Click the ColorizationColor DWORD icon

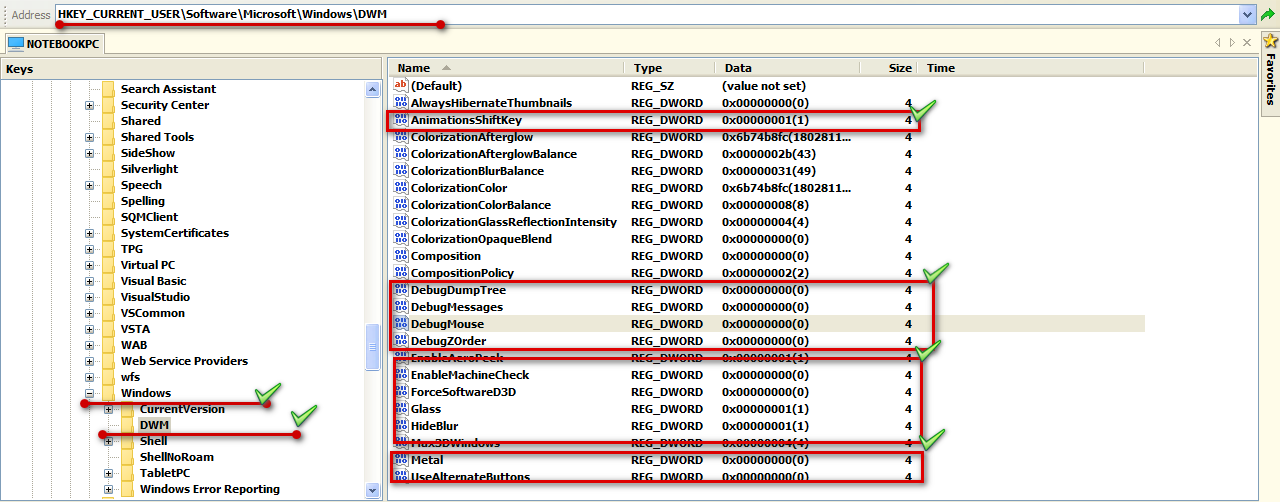click(x=401, y=188)
